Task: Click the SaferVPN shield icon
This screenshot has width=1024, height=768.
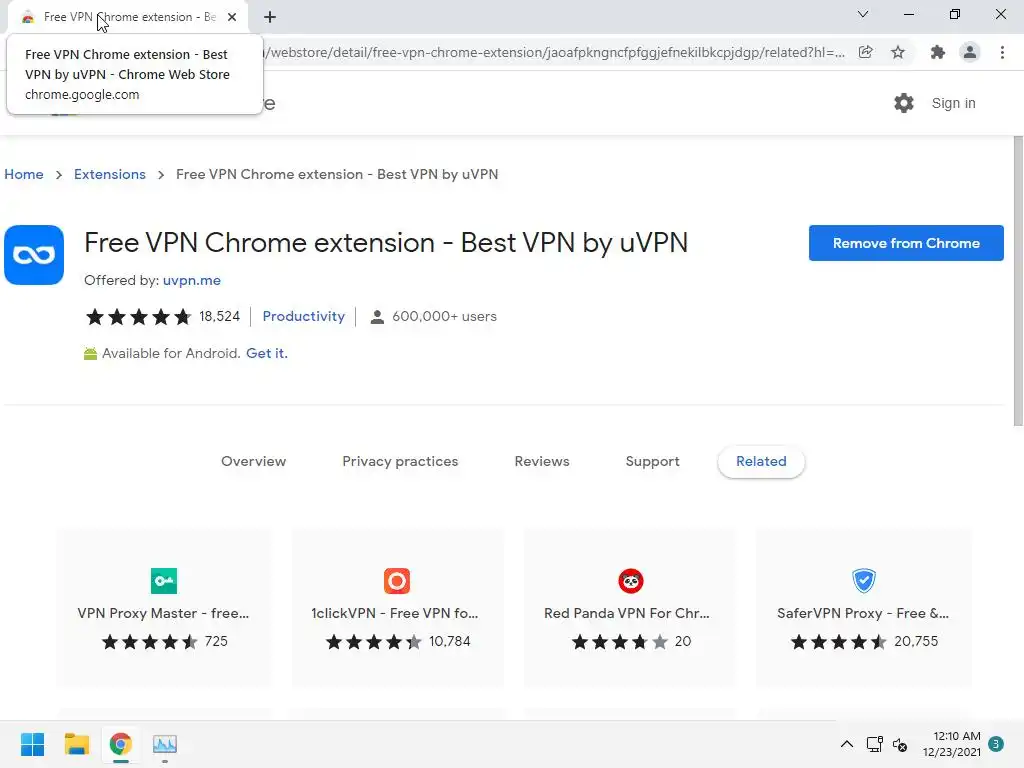Action: click(x=864, y=581)
